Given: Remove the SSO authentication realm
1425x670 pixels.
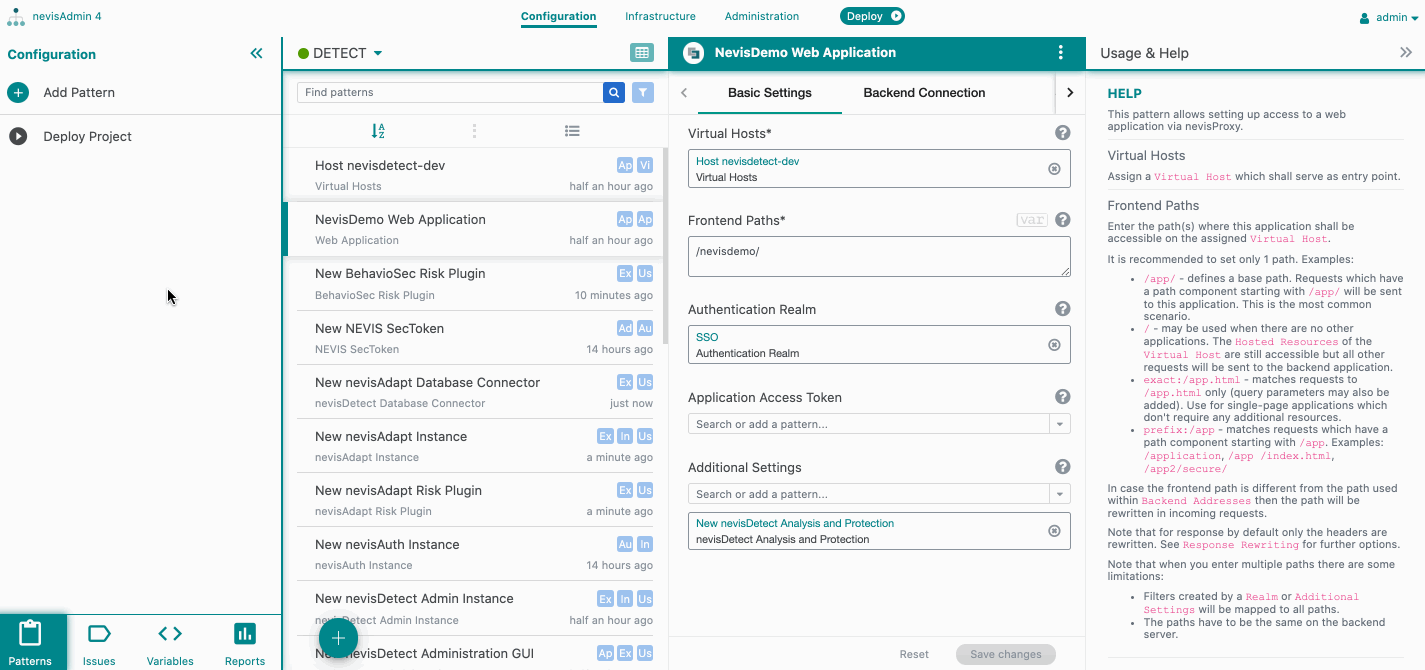Looking at the screenshot, I should pyautogui.click(x=1054, y=345).
